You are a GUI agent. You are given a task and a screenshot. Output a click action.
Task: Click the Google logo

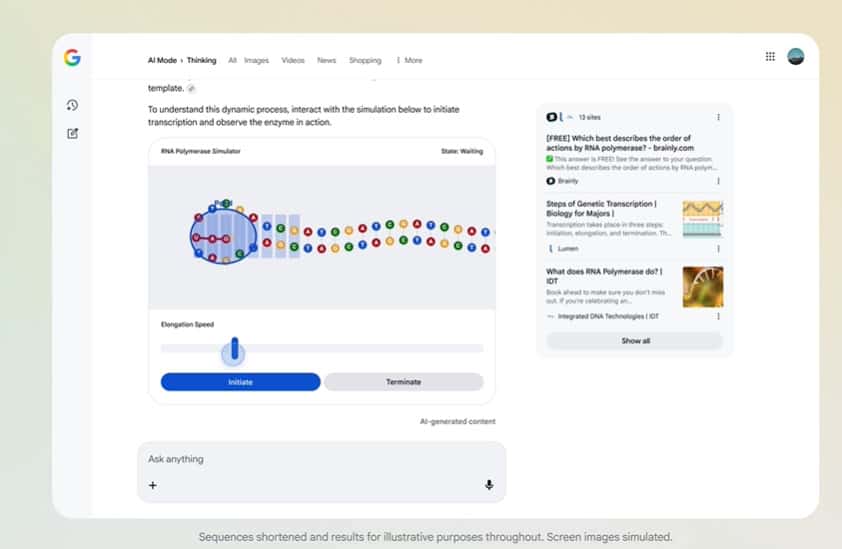pos(72,58)
